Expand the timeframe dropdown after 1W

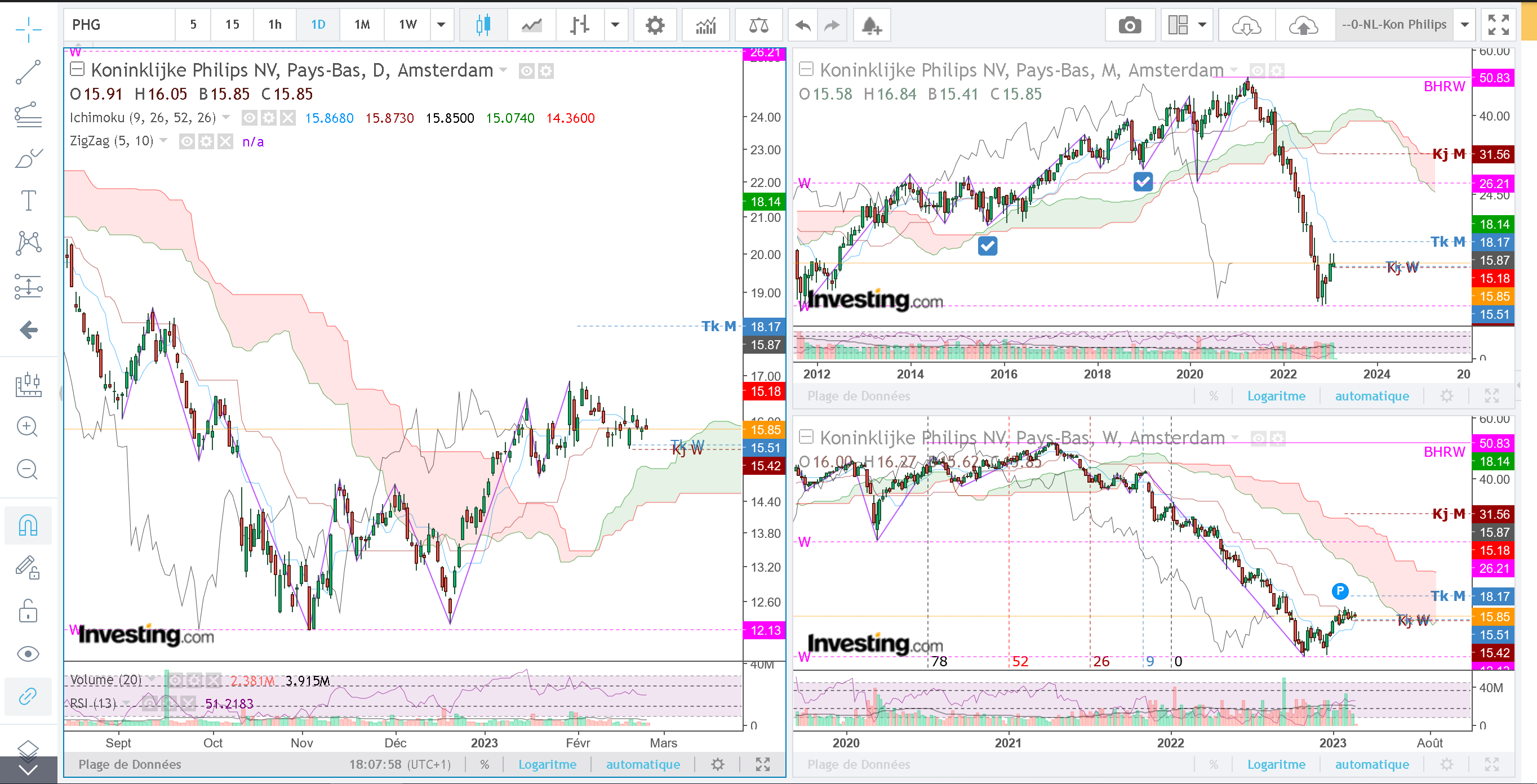click(442, 25)
